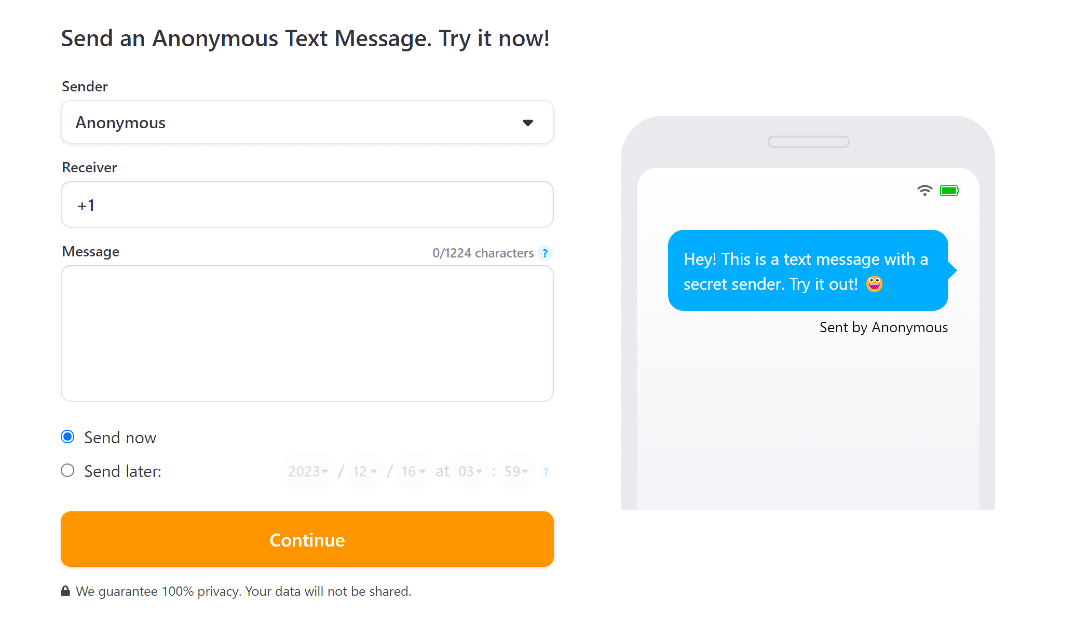Click the help icon beside the schedule fields

coord(546,471)
